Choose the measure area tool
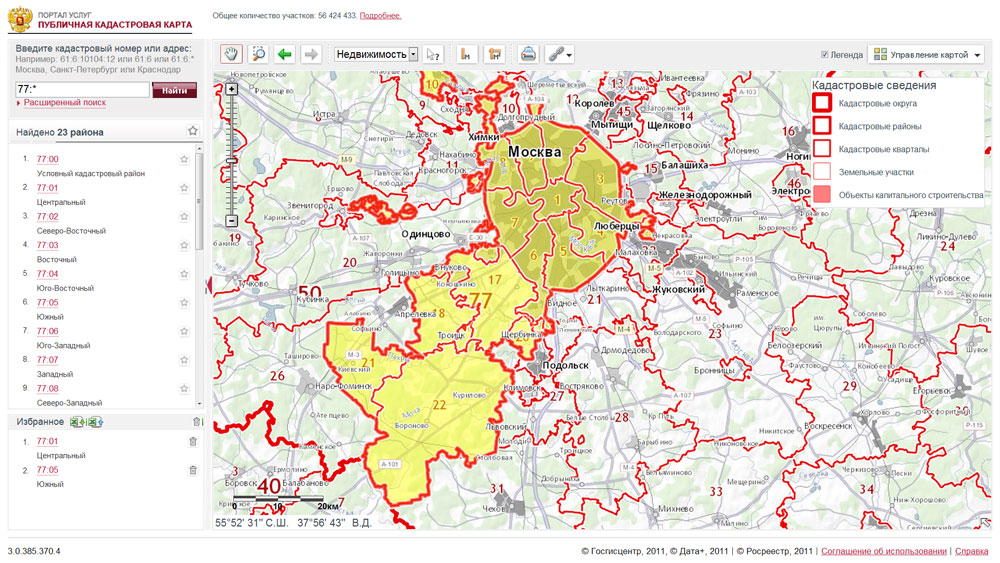The image size is (1000, 563). pyautogui.click(x=494, y=54)
